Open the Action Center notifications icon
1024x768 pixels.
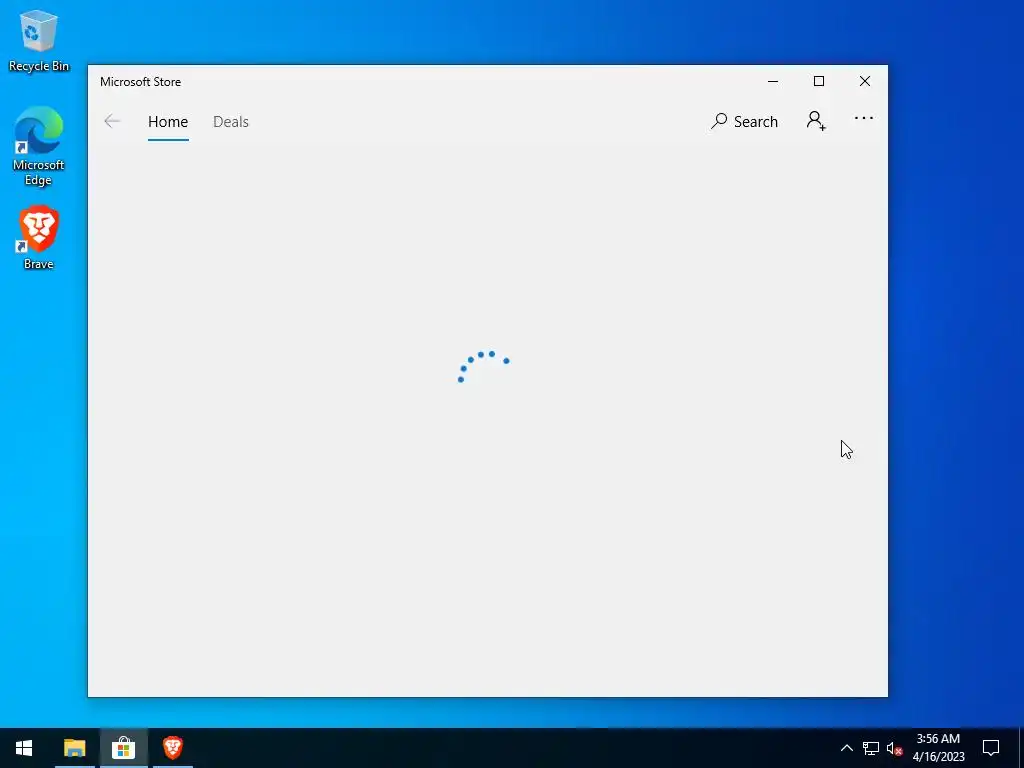point(991,748)
